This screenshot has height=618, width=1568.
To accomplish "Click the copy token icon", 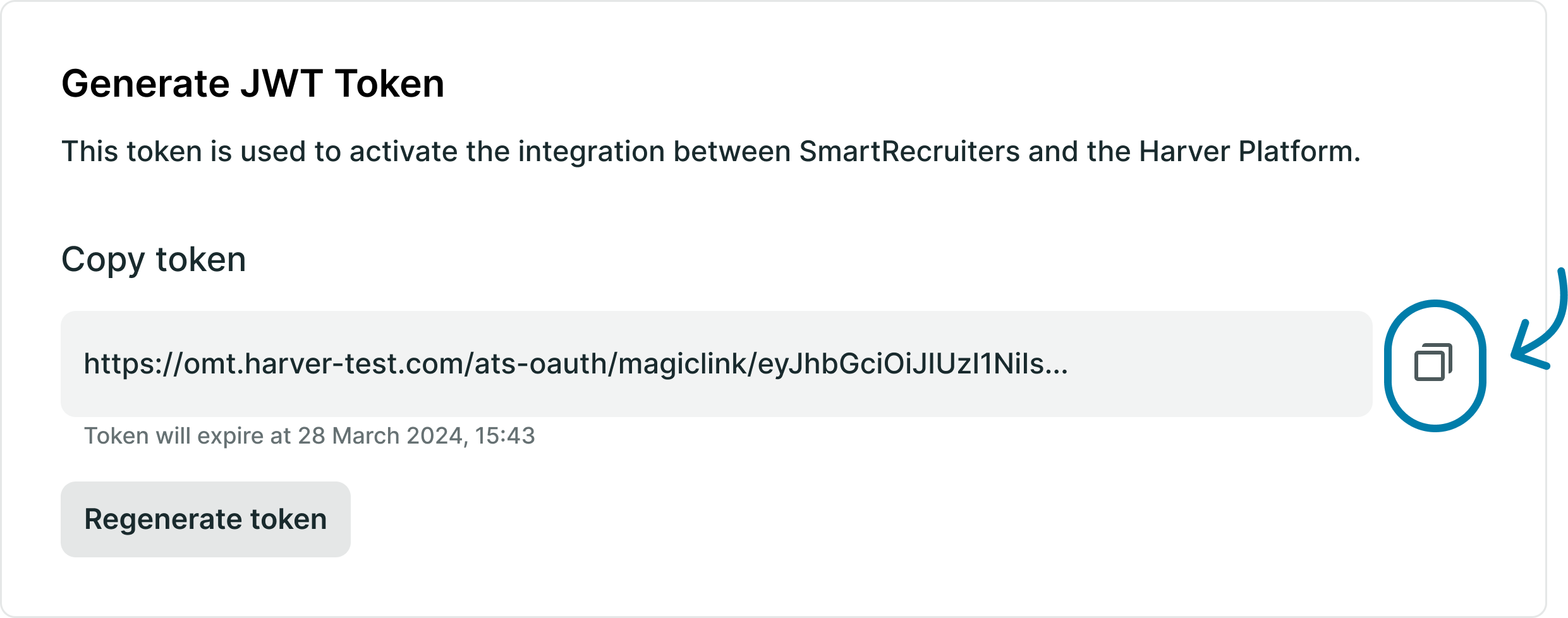I will tap(1433, 363).
